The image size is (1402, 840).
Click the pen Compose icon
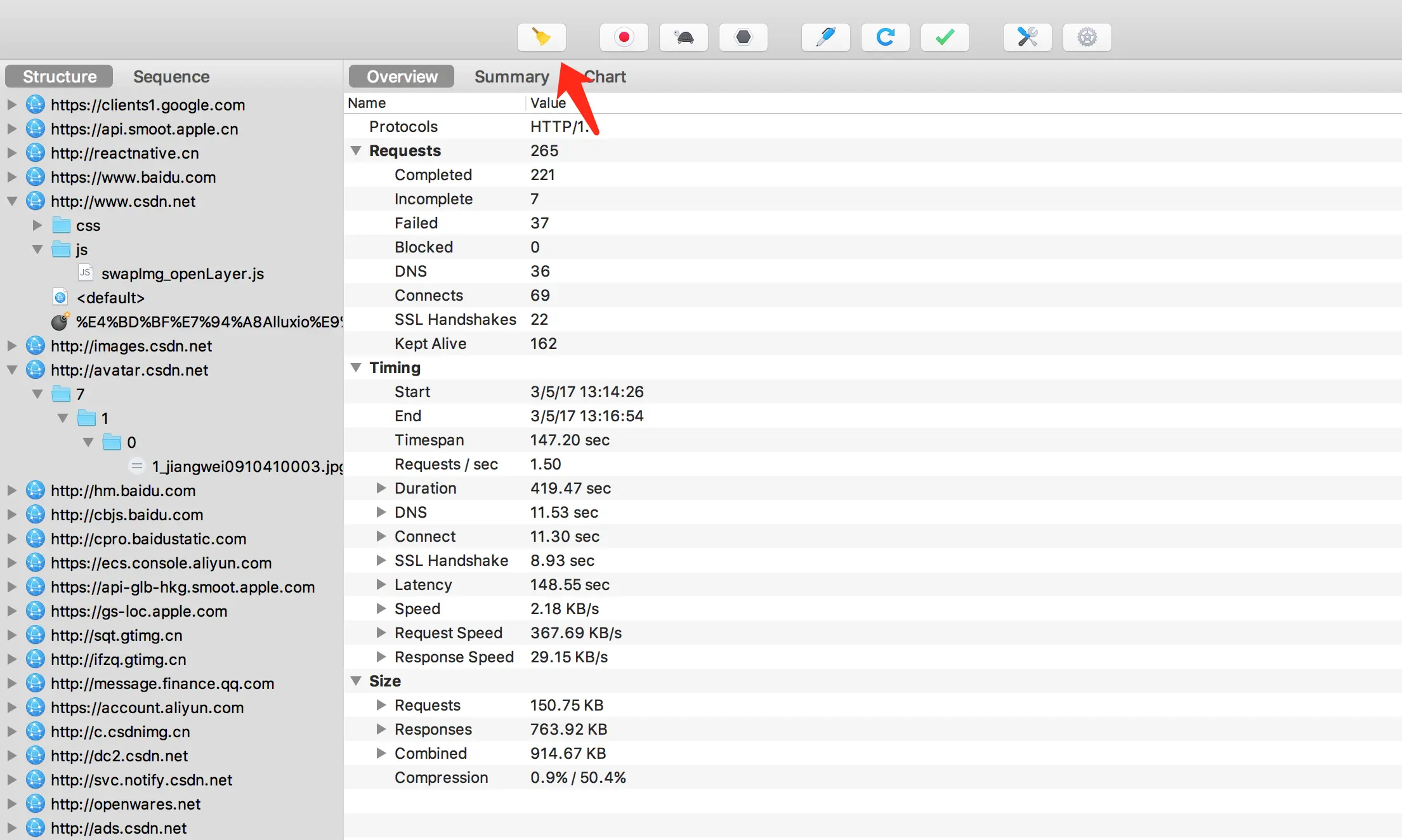pos(825,37)
